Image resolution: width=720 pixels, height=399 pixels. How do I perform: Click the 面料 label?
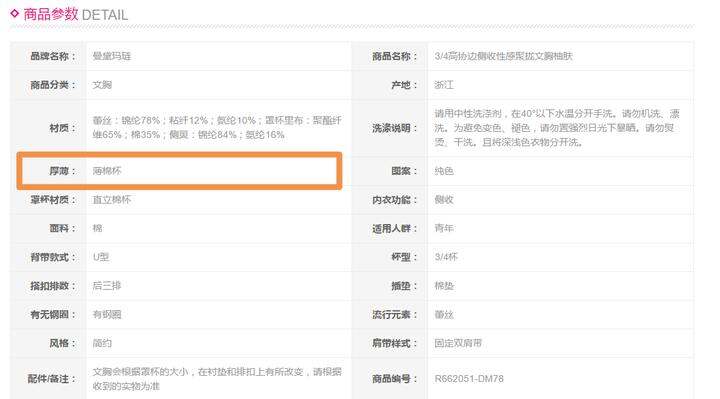click(62, 228)
